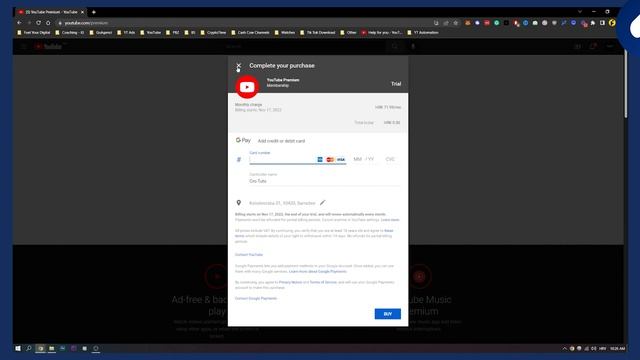Open the Contact Google Payments link
This screenshot has height=360, width=640.
pos(256,298)
